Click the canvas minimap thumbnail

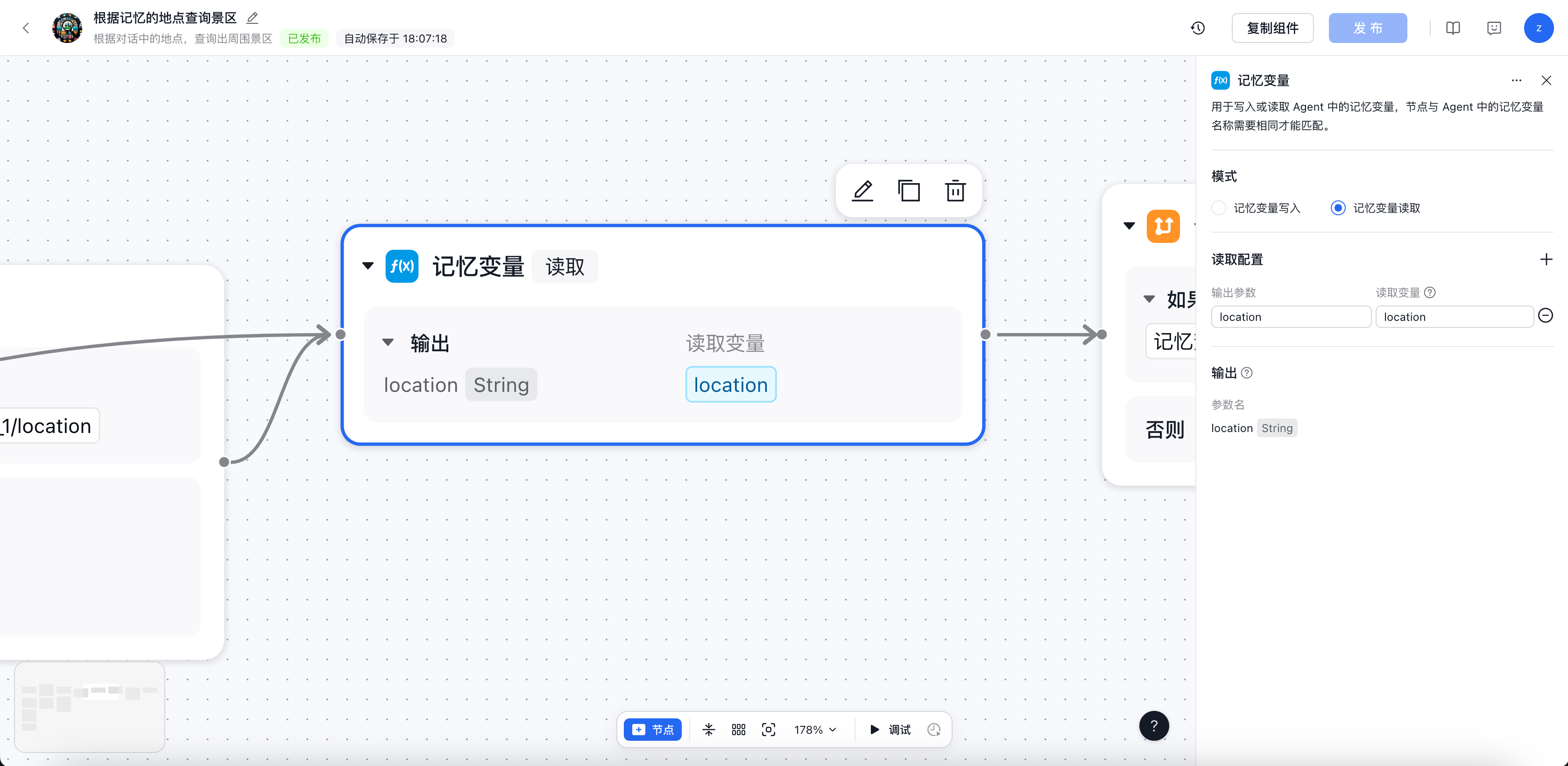click(90, 708)
